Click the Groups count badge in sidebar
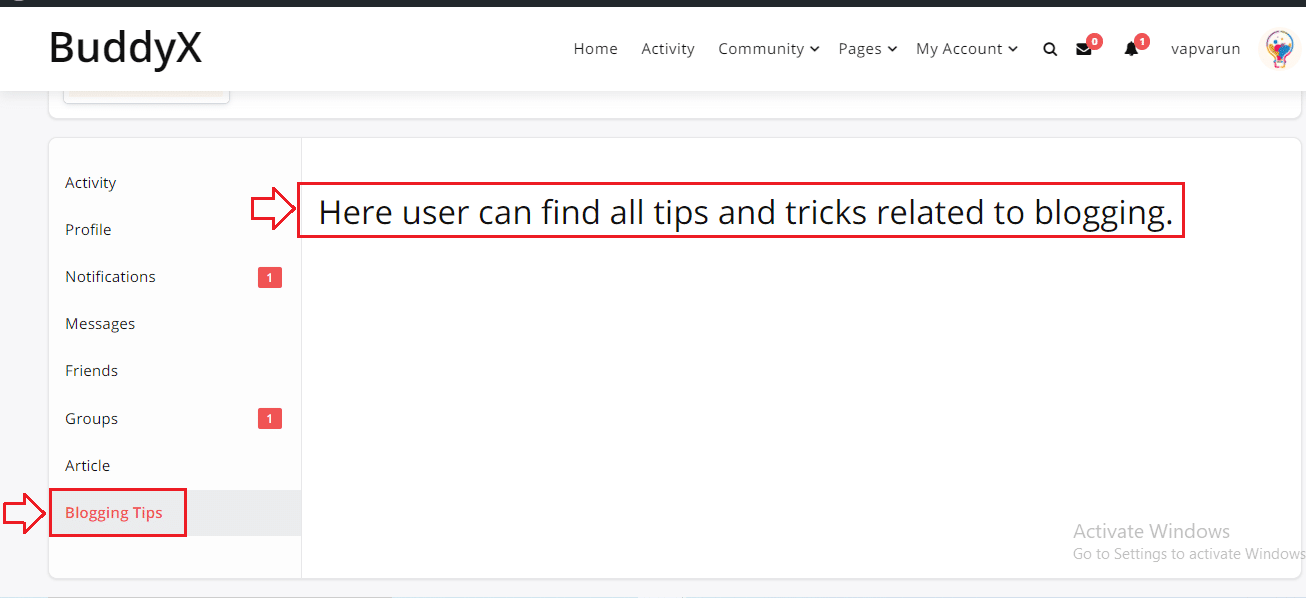Image resolution: width=1306 pixels, height=598 pixels. tap(270, 419)
